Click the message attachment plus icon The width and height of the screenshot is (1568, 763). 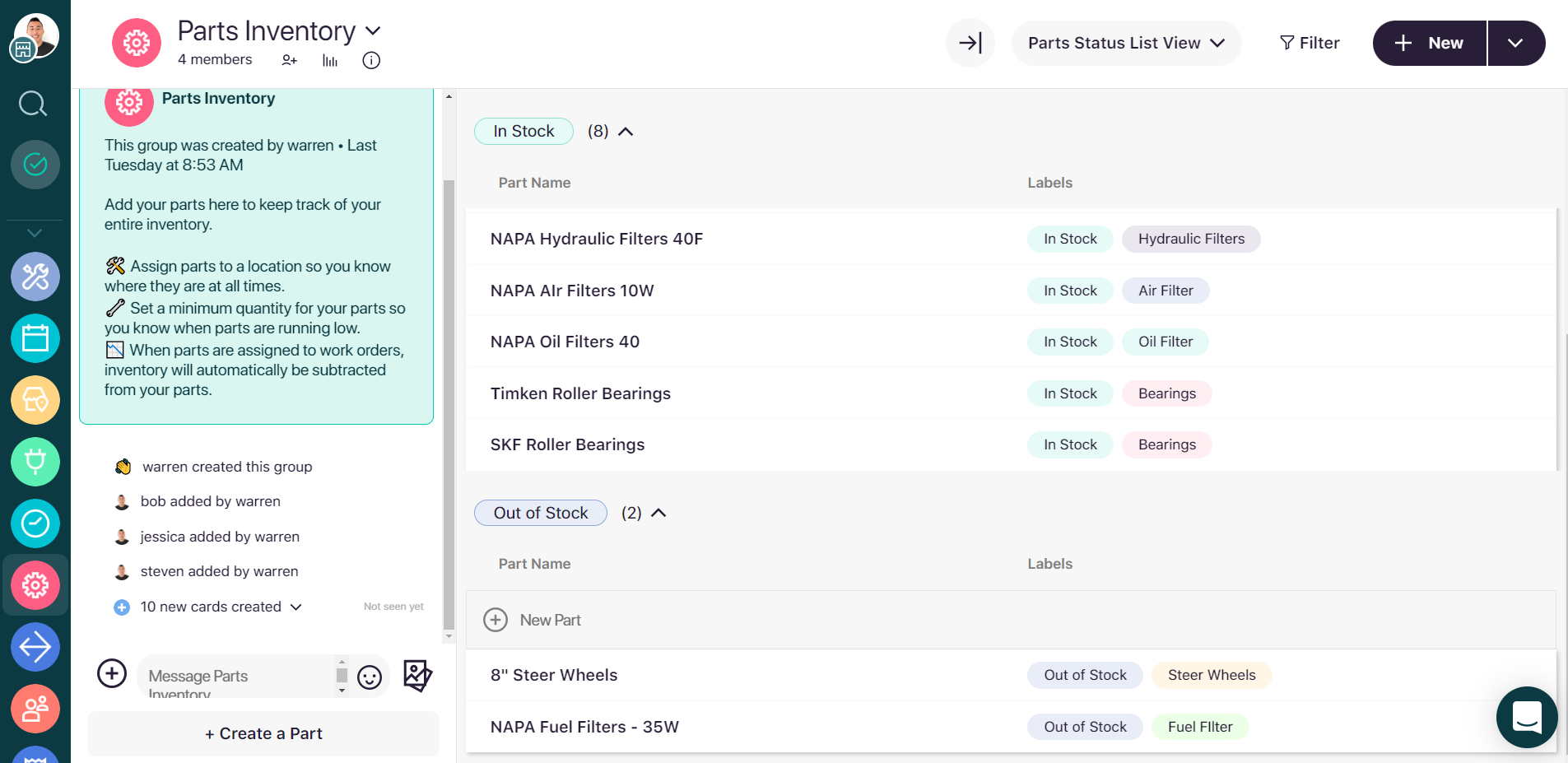[112, 673]
